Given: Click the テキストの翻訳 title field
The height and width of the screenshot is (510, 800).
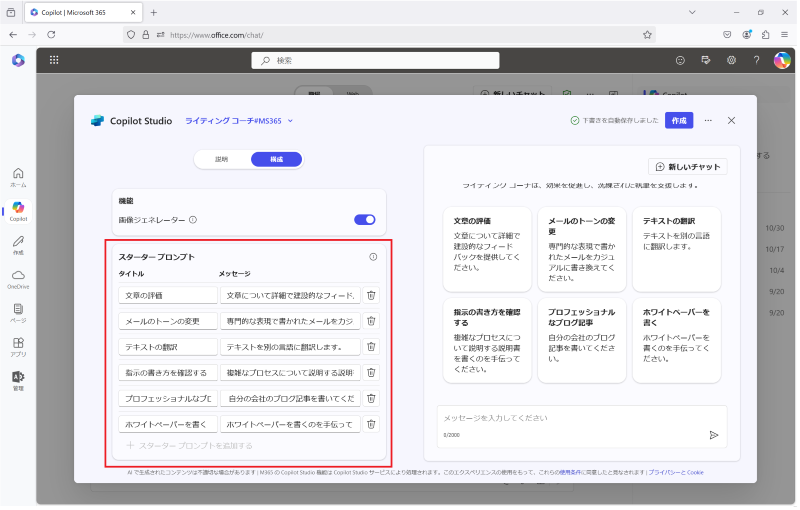Looking at the screenshot, I should pyautogui.click(x=168, y=347).
